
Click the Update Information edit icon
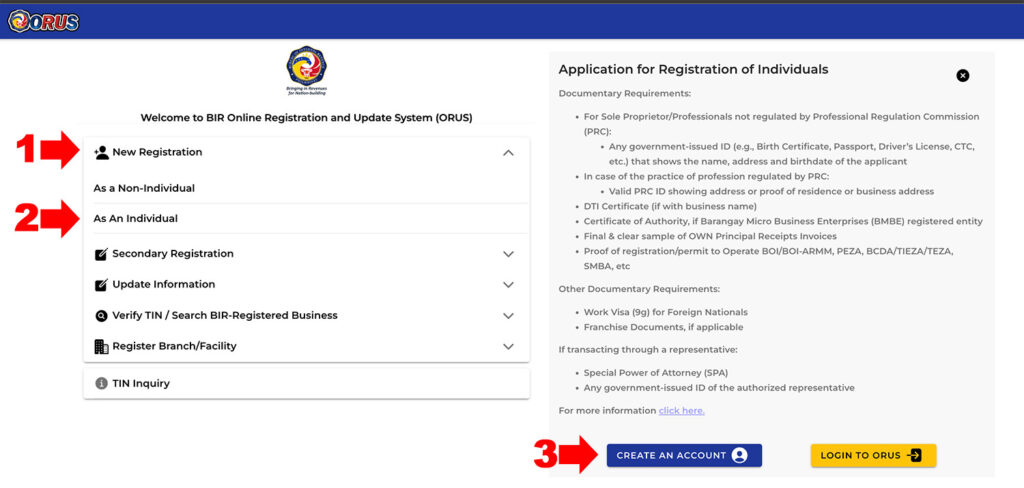pyautogui.click(x=101, y=285)
